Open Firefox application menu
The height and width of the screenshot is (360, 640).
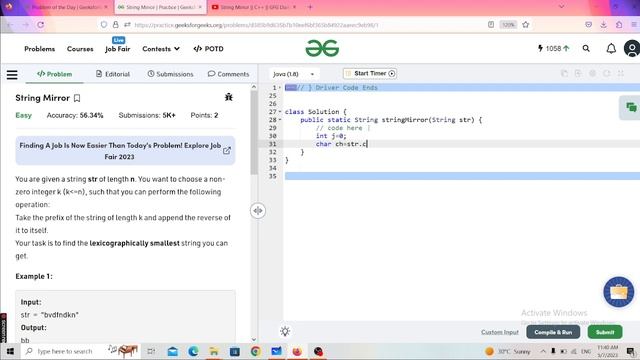[634, 25]
